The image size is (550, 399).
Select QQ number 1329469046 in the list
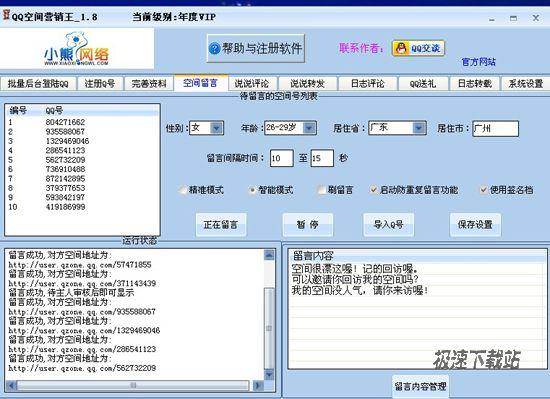click(x=82, y=141)
